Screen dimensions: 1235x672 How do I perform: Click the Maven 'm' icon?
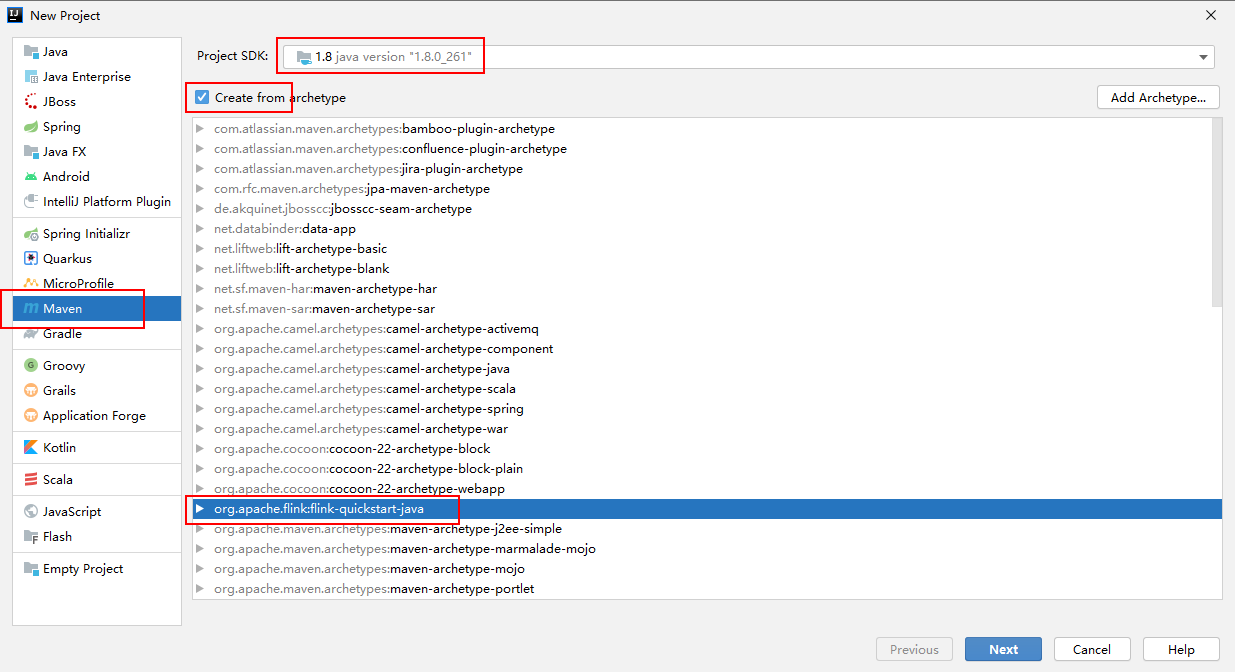[31, 309]
